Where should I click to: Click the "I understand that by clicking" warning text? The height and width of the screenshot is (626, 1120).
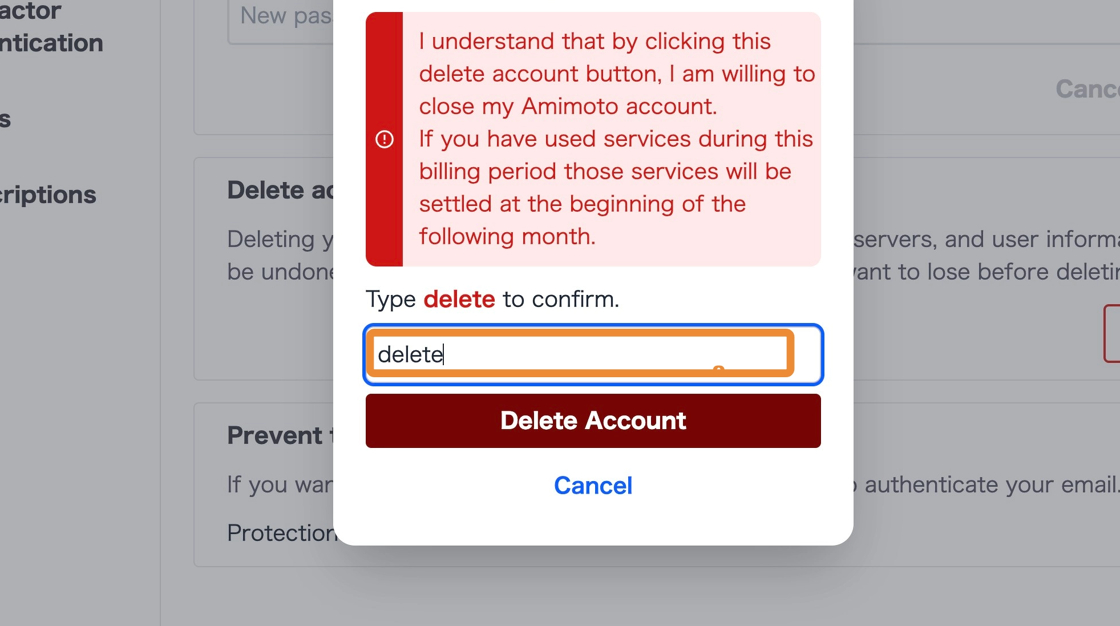point(595,42)
